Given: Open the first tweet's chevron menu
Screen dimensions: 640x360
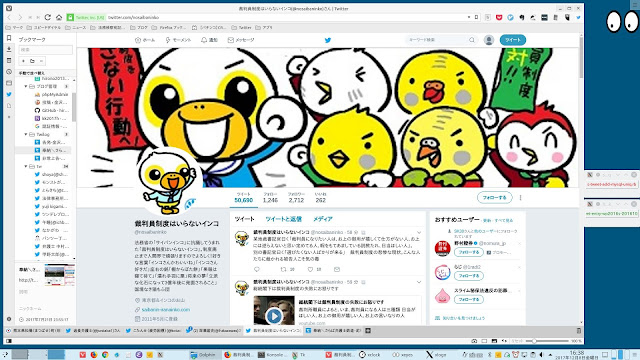Looking at the screenshot, I should [419, 233].
